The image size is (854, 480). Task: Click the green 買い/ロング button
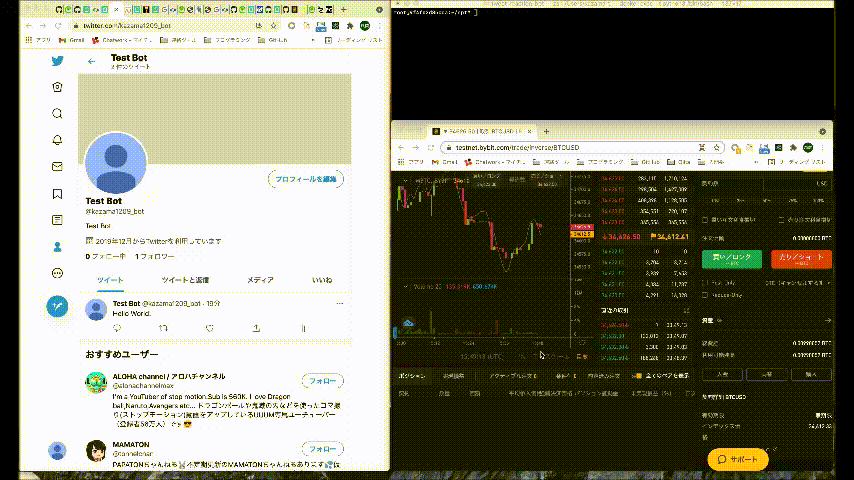731,259
